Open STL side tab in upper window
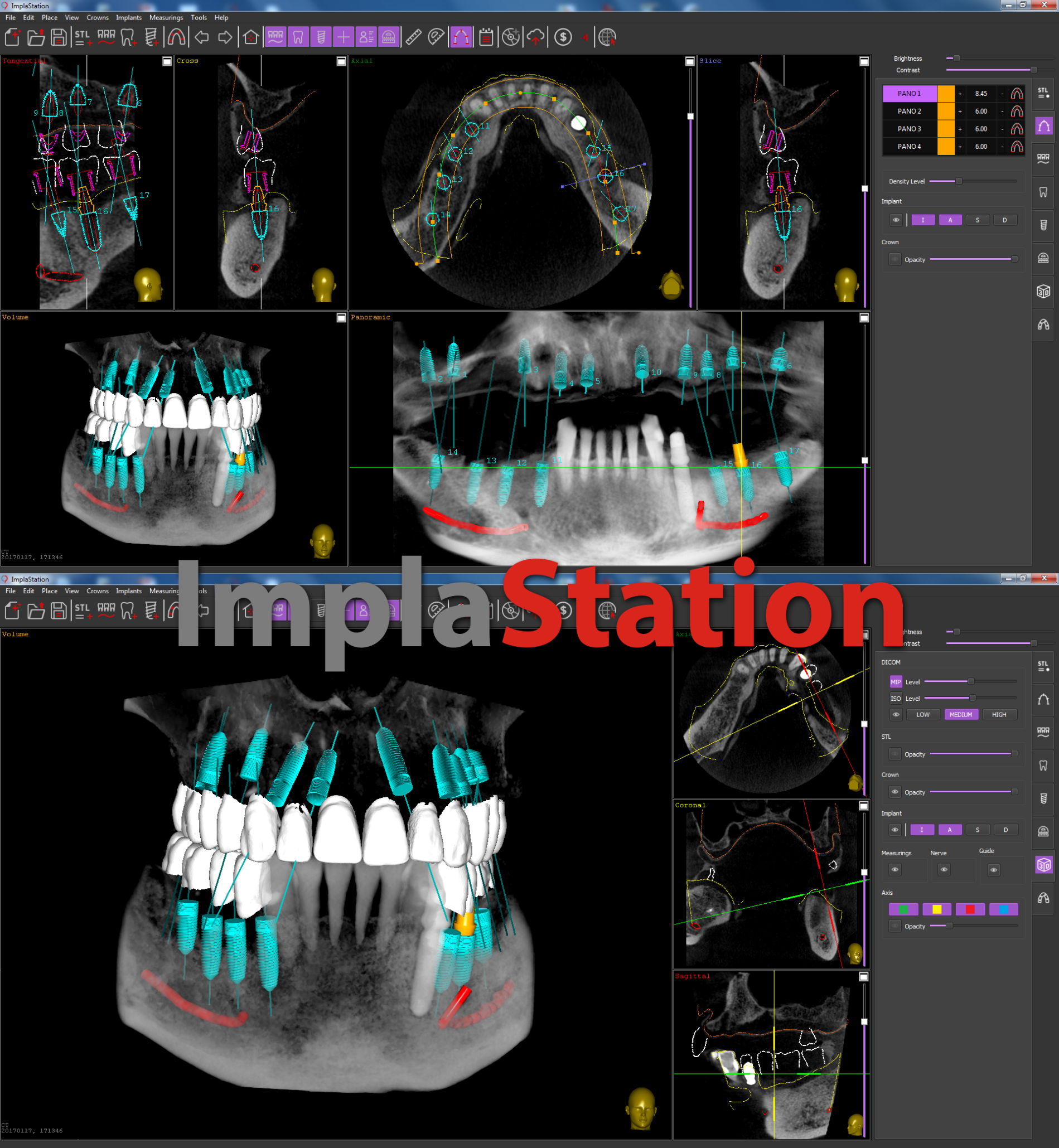 coord(1043,92)
